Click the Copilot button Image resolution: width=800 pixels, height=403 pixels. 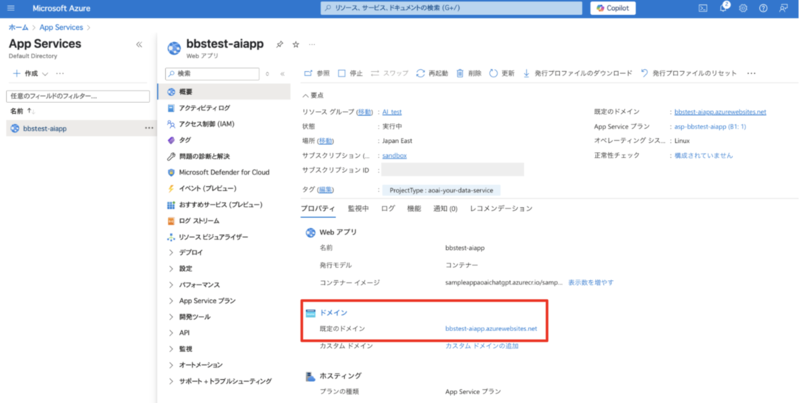613,8
